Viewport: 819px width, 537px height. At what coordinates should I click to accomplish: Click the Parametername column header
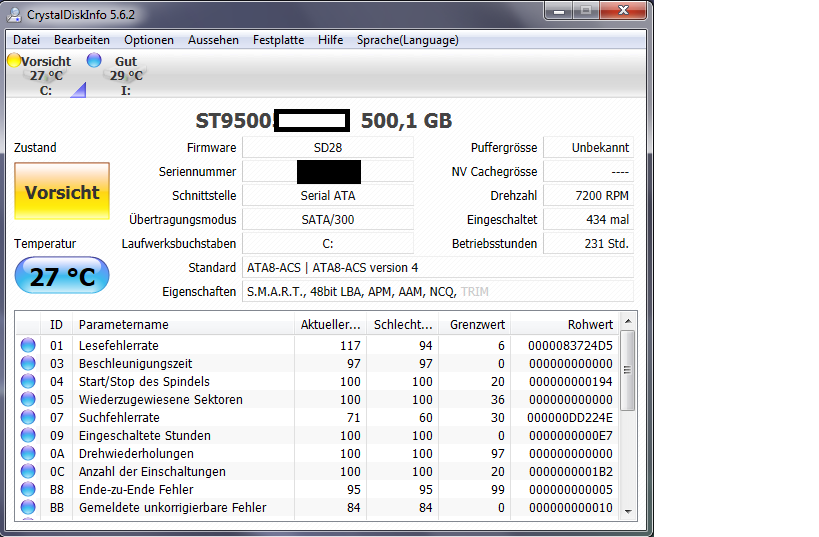pos(183,324)
